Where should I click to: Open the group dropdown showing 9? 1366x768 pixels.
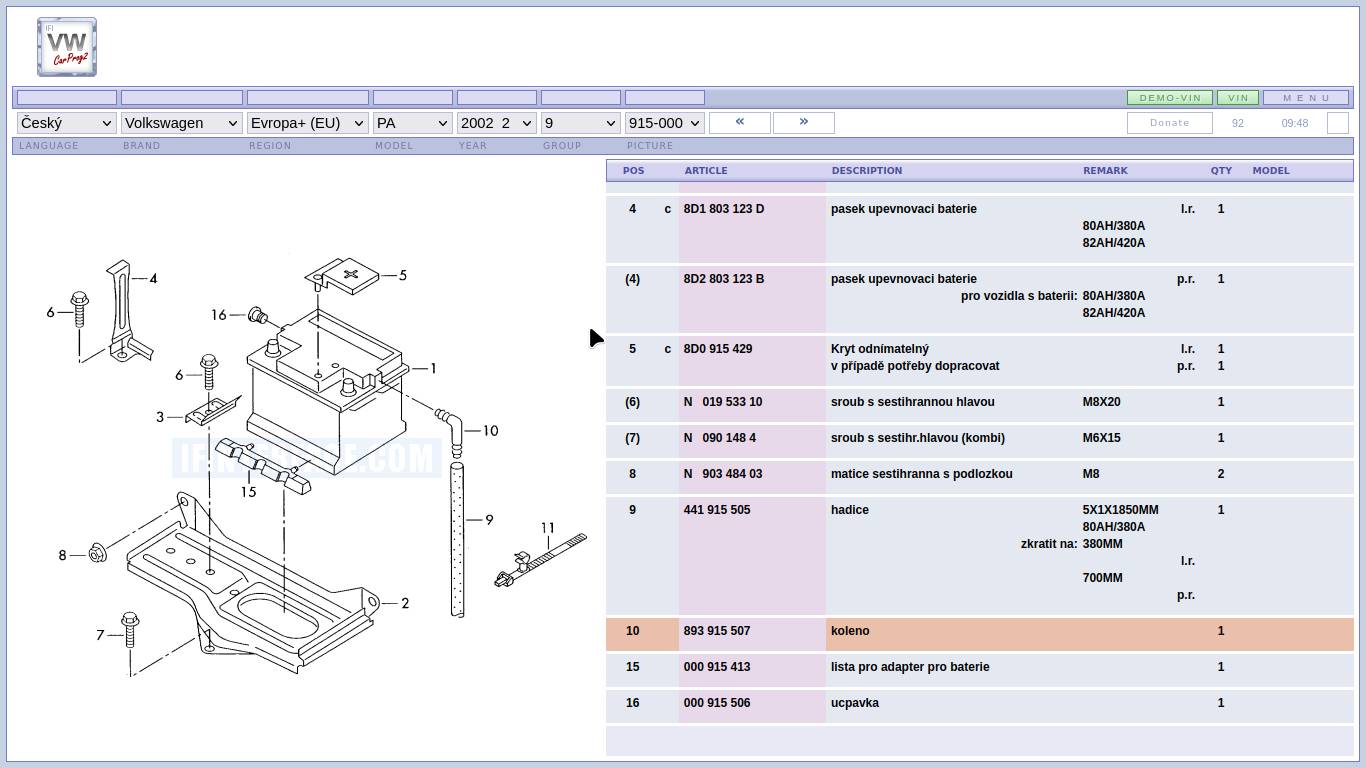[581, 123]
